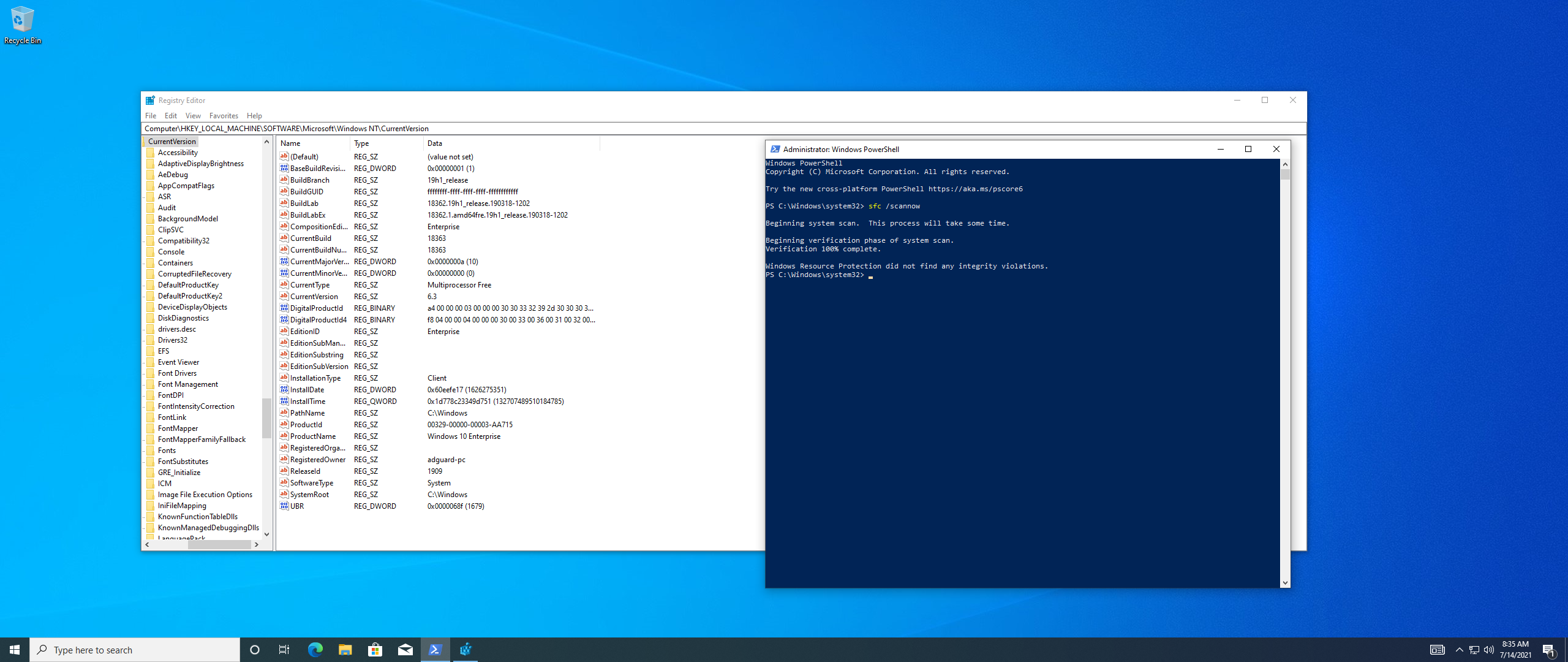Viewport: 1568px width, 662px height.
Task: Click the tree pane vertical scrollbar thumb
Action: pyautogui.click(x=266, y=419)
